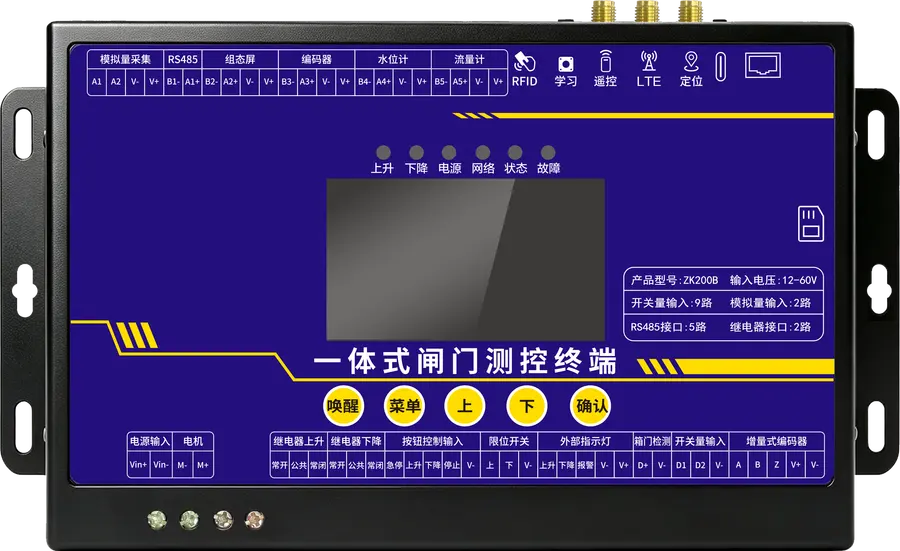Click the yellow 唤醒 wake button

343,406
